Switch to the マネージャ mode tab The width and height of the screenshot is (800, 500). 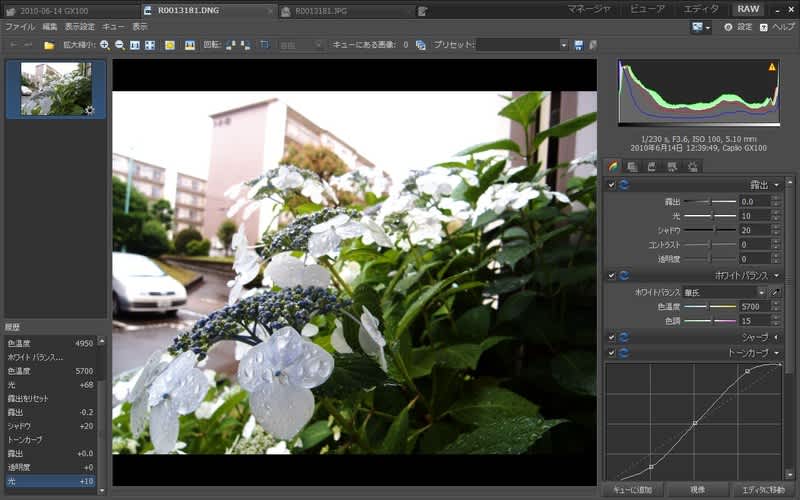pos(589,9)
